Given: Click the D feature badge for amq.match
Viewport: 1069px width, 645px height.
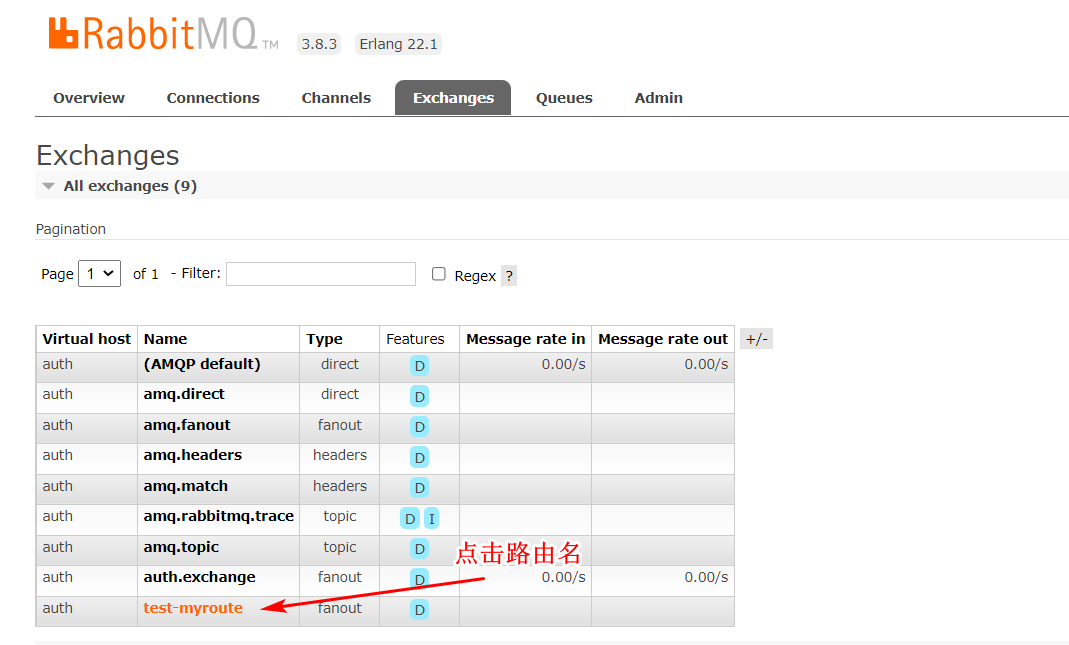Looking at the screenshot, I should tap(419, 488).
